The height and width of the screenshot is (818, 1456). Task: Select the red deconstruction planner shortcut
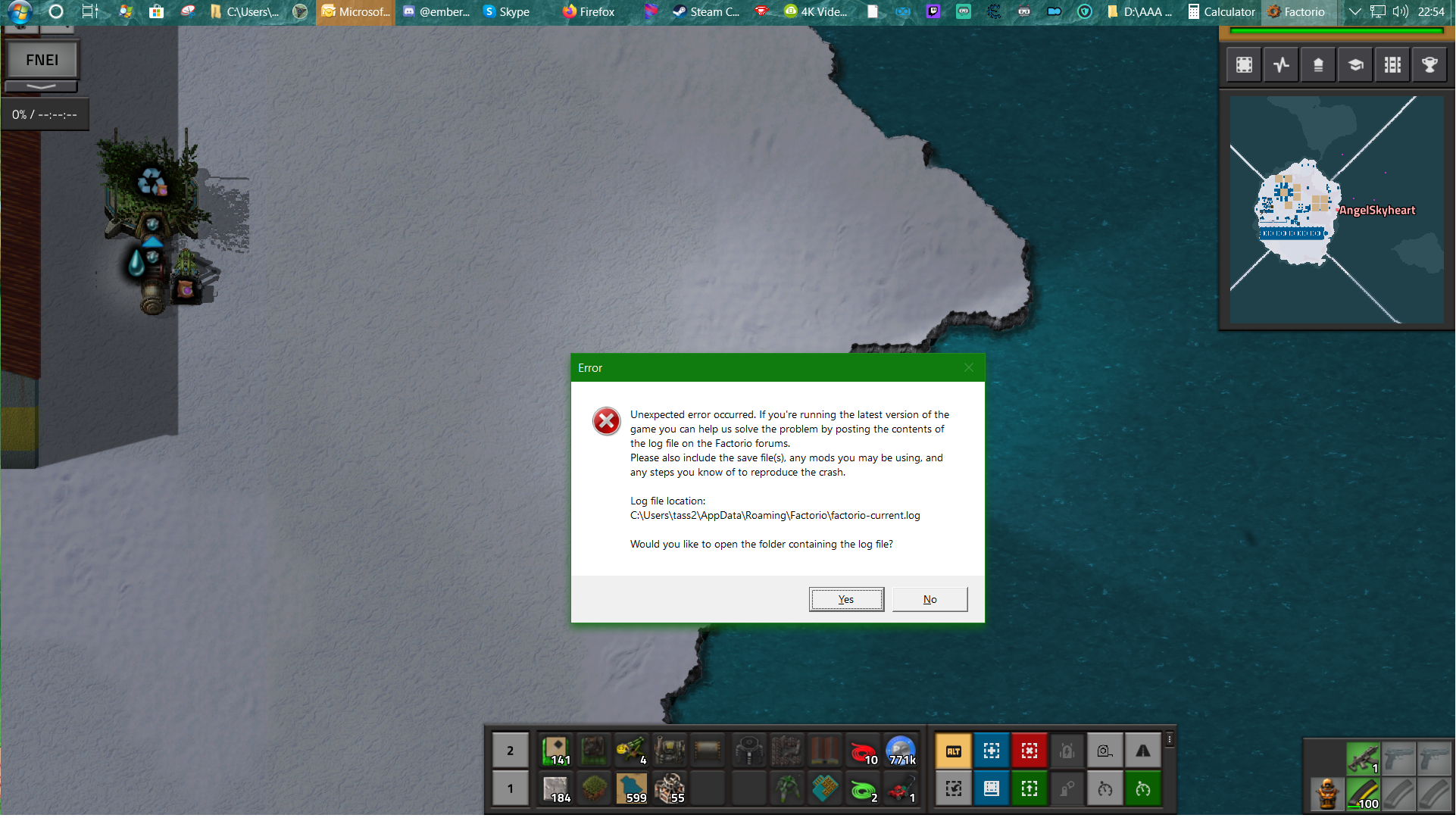[1030, 751]
